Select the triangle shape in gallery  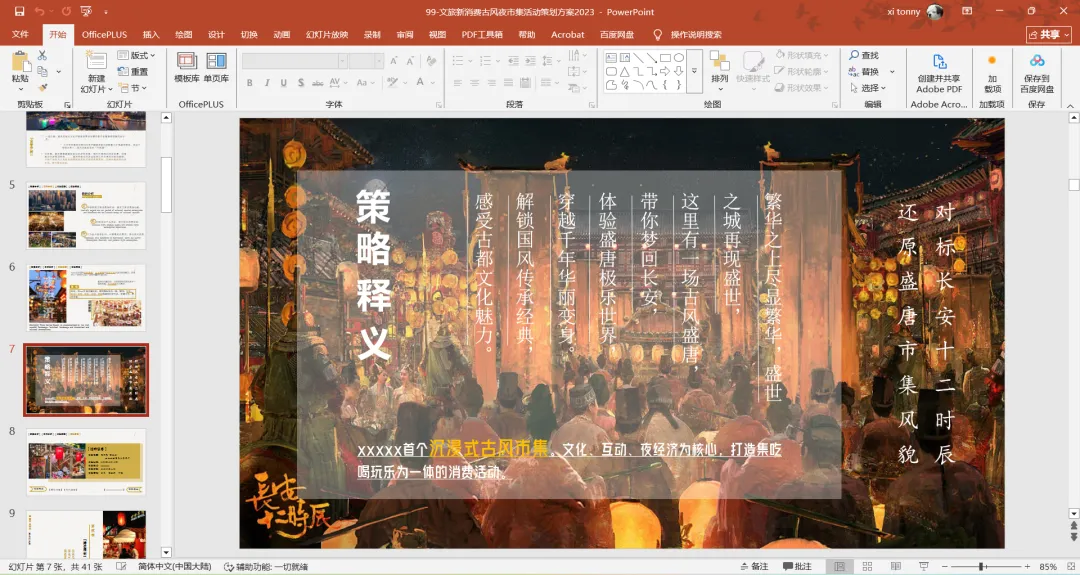625,72
